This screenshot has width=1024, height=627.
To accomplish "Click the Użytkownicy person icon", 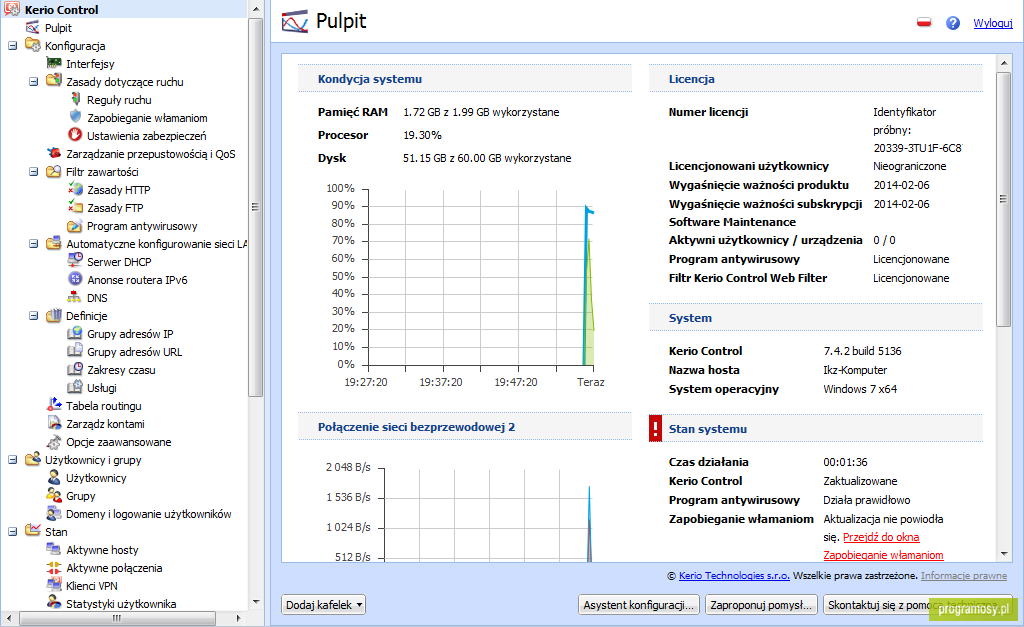I will (x=54, y=477).
